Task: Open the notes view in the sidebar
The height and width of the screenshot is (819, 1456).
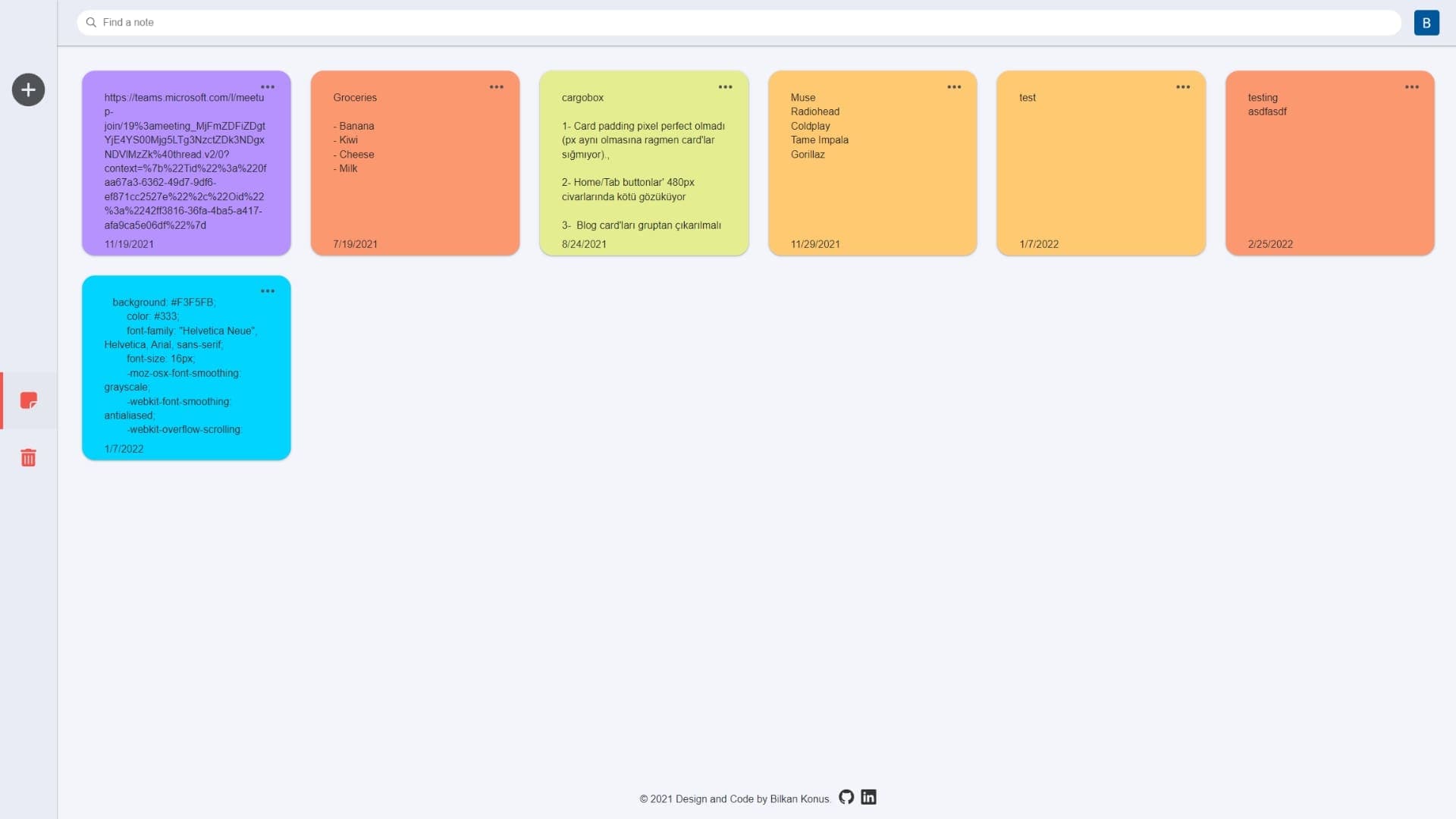Action: click(x=29, y=400)
